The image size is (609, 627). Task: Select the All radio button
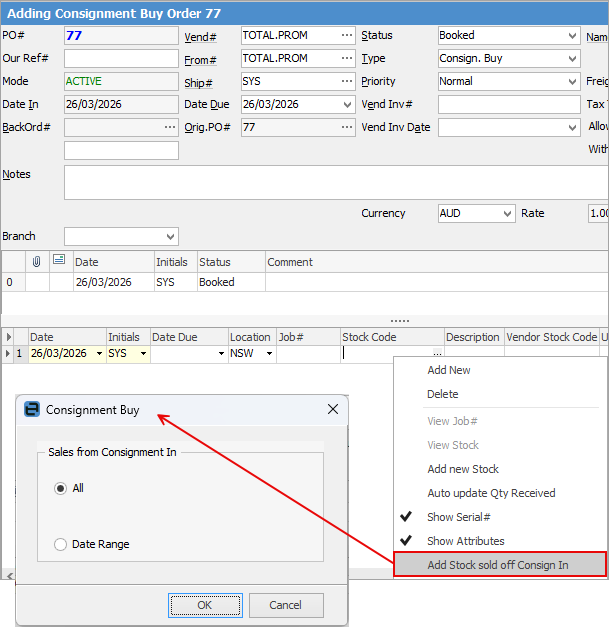pos(61,488)
